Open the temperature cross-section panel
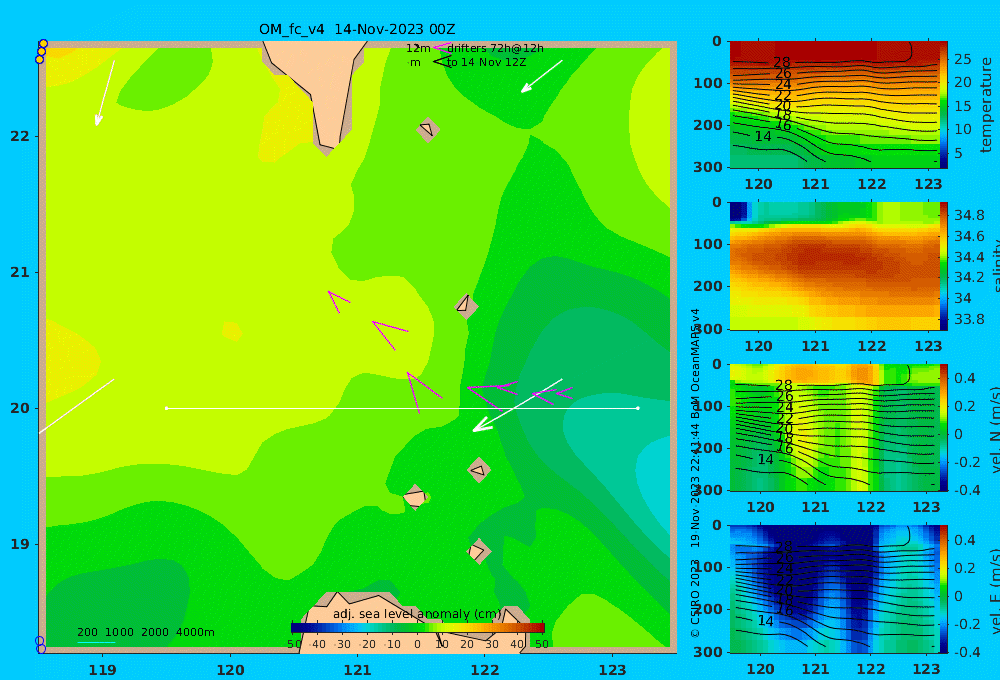 pos(834,105)
